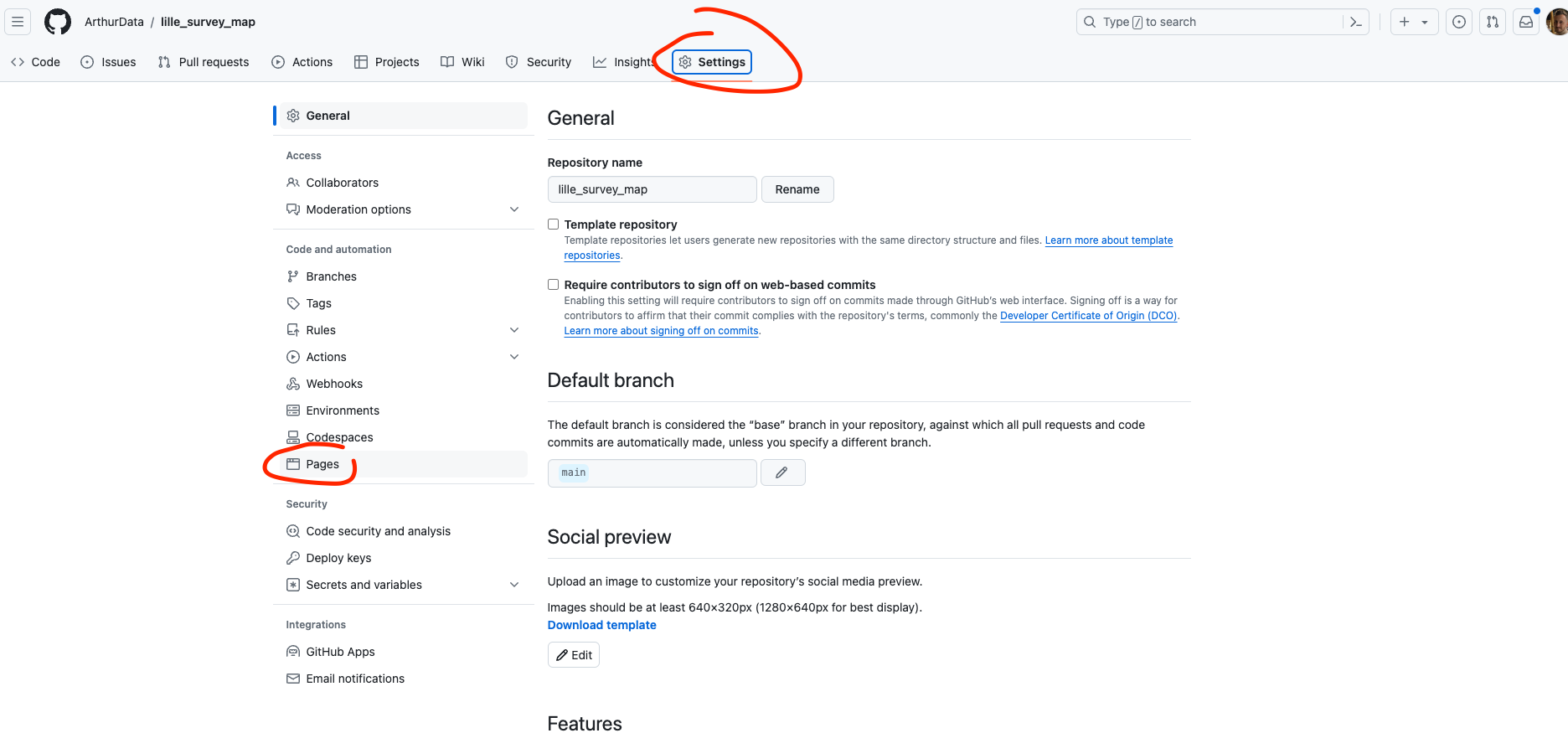Open the Wiki tab
Viewport: 1568px width, 733px height.
tap(463, 62)
